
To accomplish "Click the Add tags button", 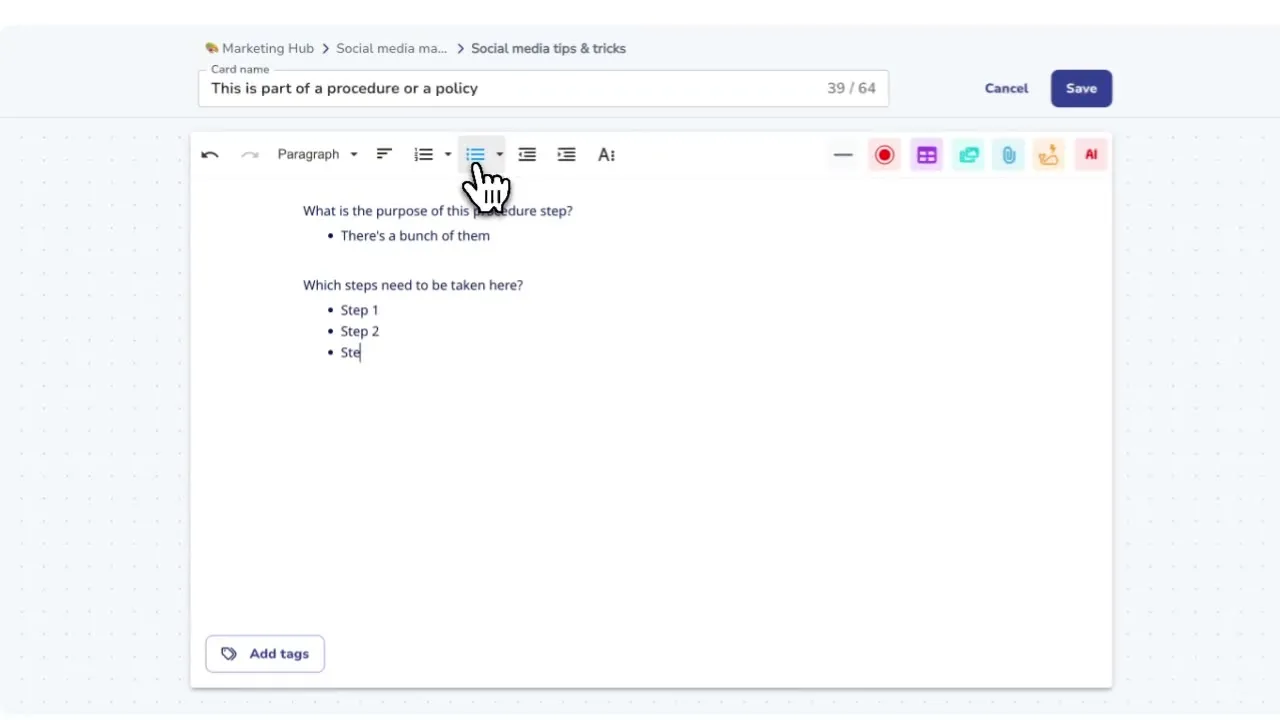I will tap(265, 654).
